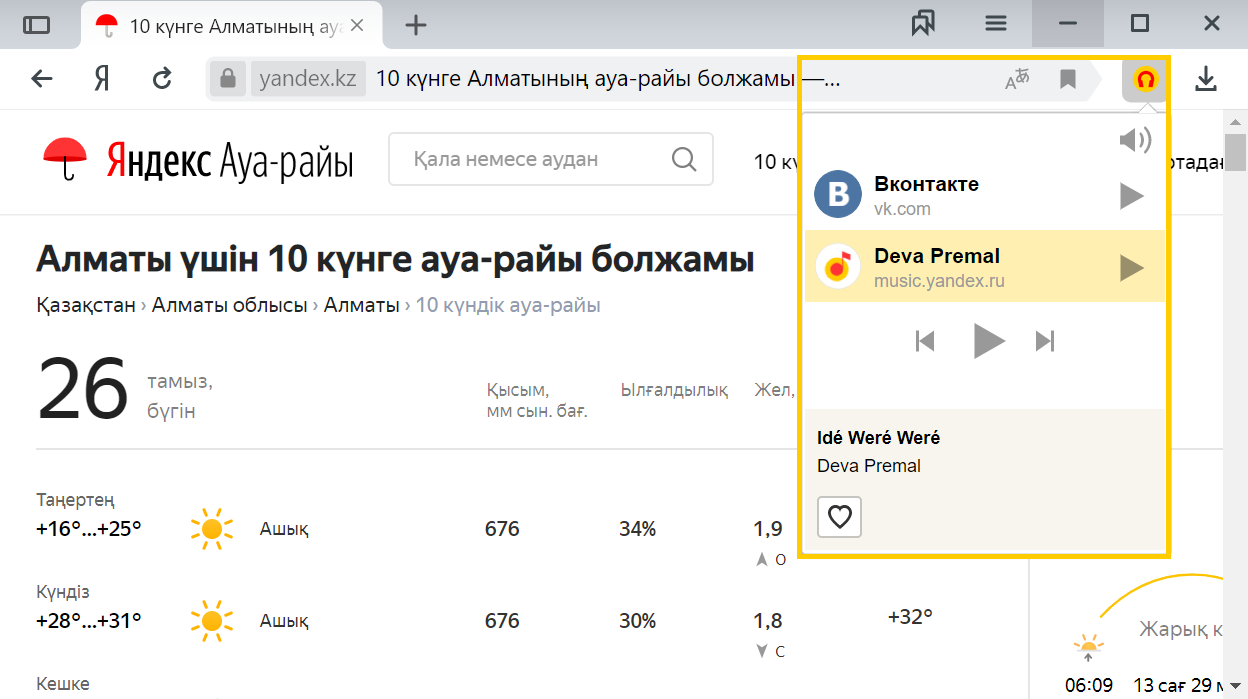Screen dimensions: 1248x699
Task: Click the Қысым pressure column header
Action: coord(537,400)
